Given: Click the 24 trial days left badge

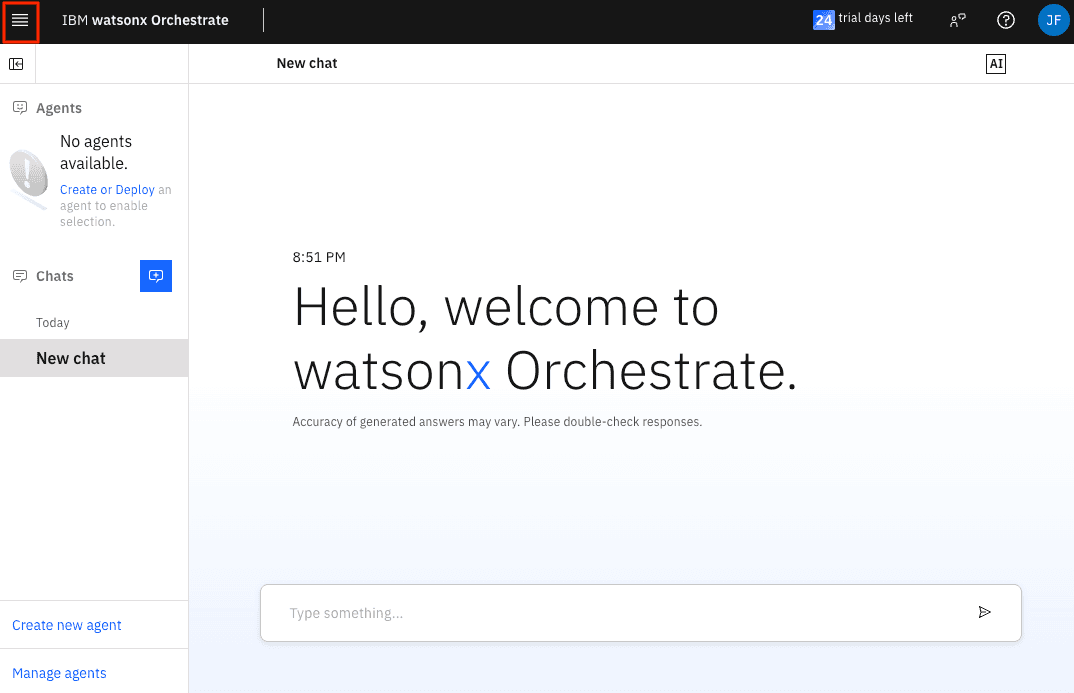Looking at the screenshot, I should [823, 20].
